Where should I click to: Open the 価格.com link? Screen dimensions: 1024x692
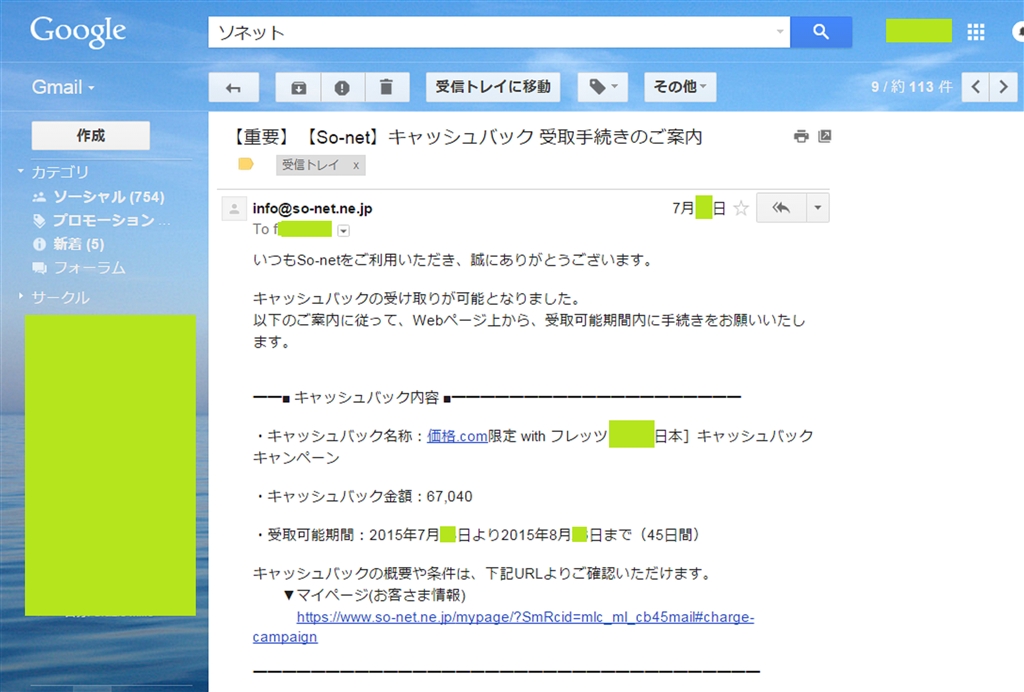point(457,436)
